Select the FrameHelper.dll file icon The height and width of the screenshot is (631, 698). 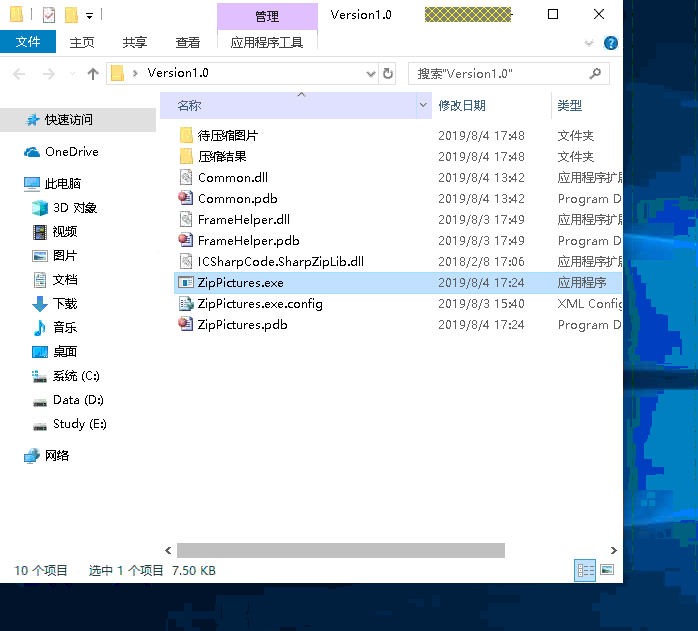click(186, 219)
